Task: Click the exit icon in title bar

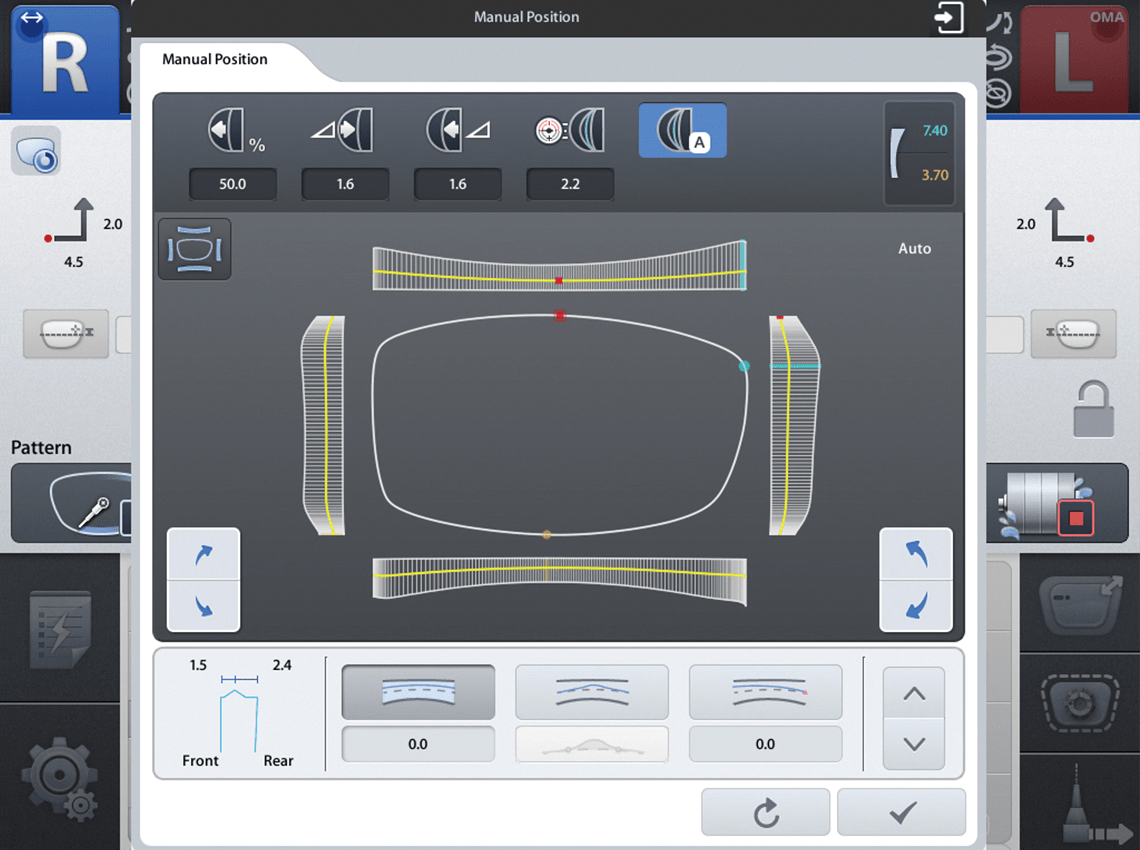Action: (x=949, y=17)
